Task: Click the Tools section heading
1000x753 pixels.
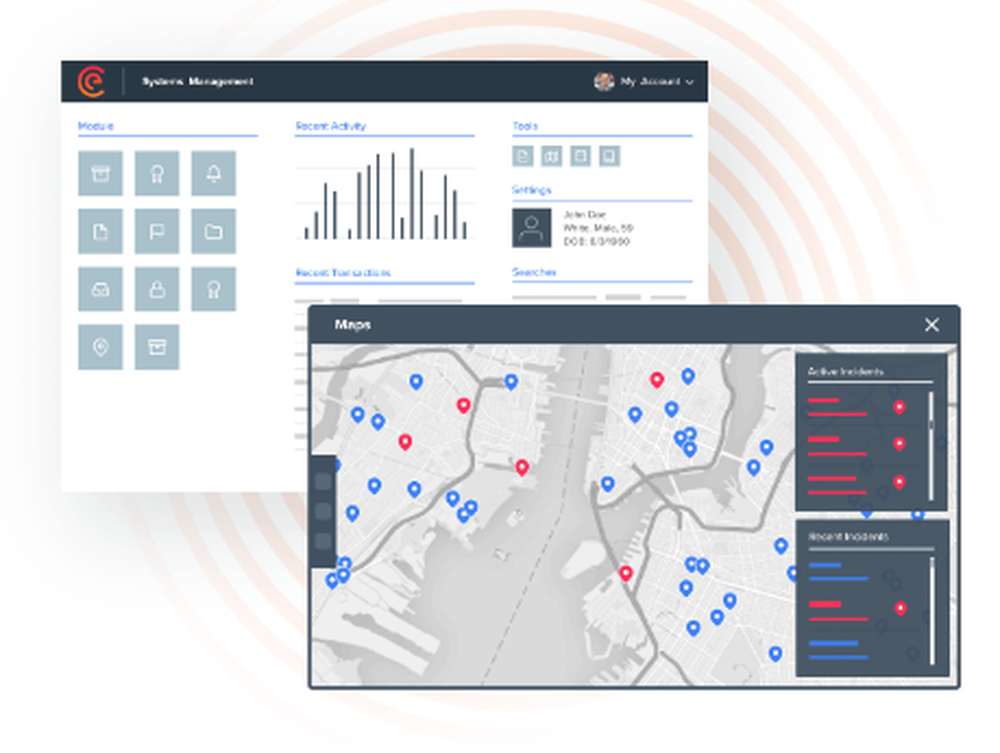Action: coord(525,126)
